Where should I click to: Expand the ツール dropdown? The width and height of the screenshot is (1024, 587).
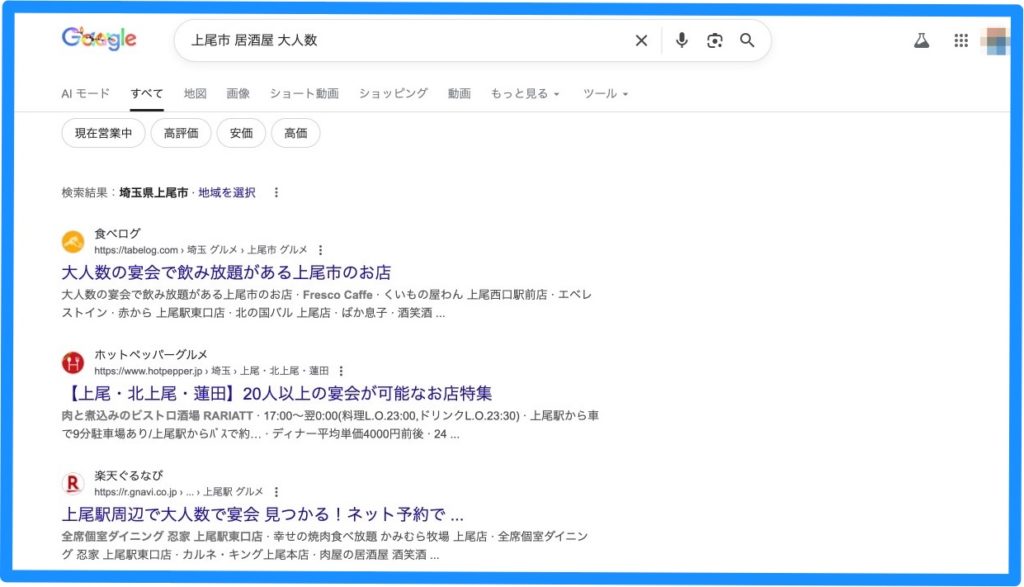coord(605,94)
